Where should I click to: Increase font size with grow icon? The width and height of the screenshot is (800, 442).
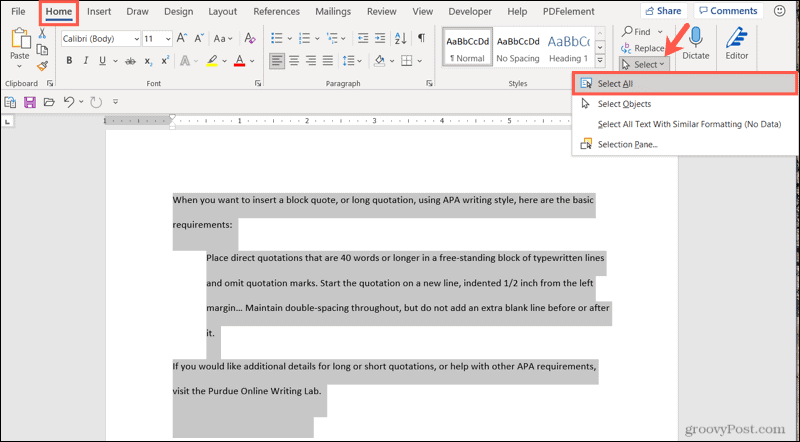[x=182, y=38]
